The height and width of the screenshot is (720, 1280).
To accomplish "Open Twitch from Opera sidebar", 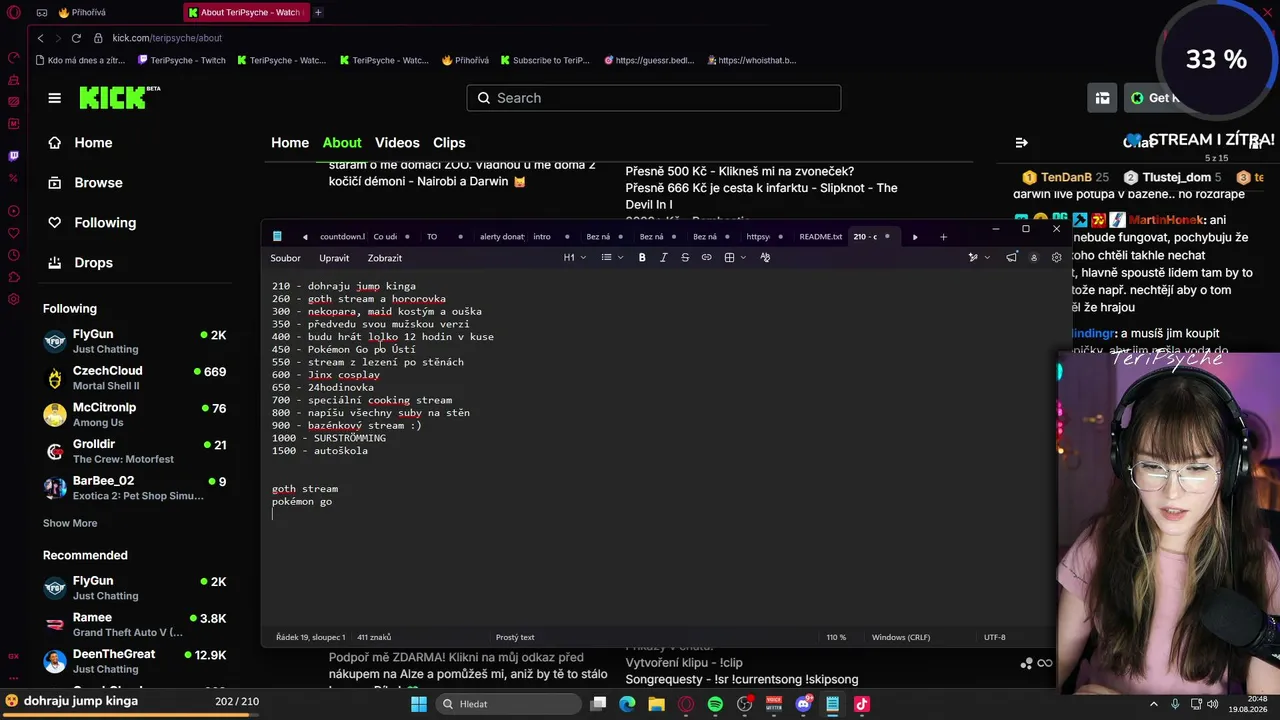I will click(x=13, y=156).
